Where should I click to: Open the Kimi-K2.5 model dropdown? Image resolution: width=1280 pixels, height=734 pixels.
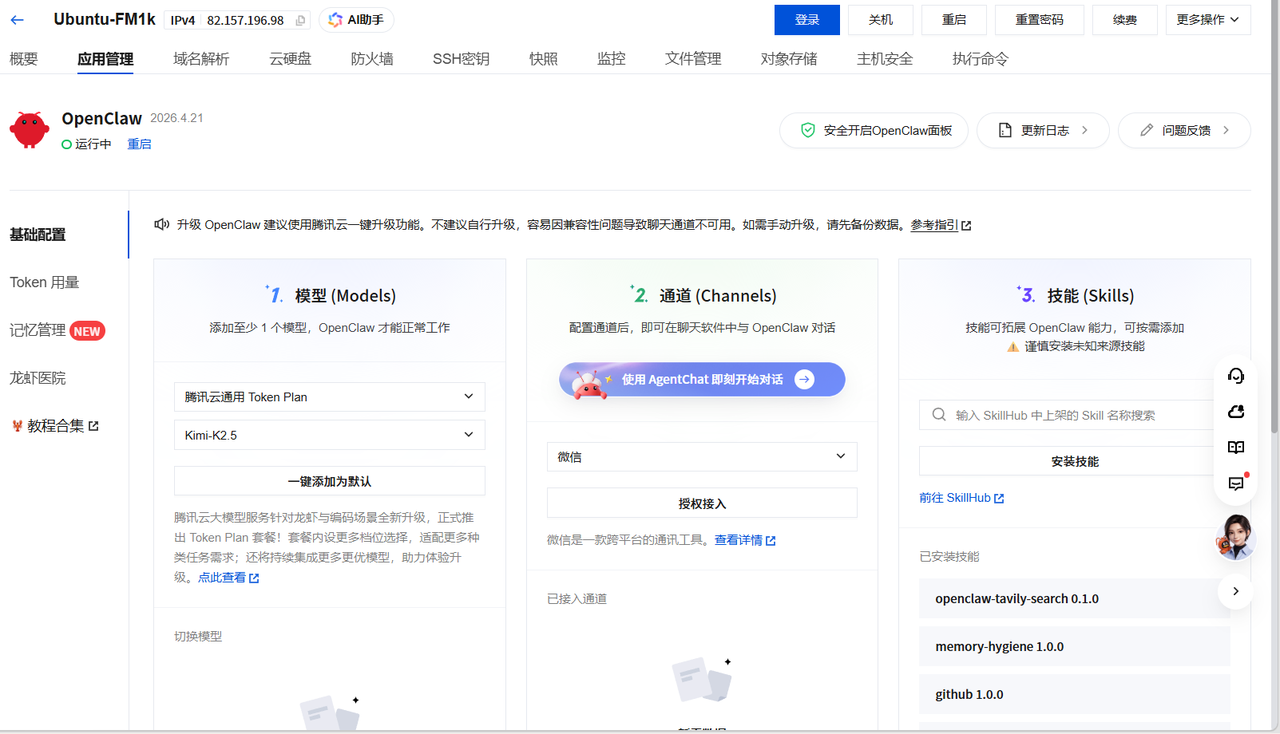[329, 435]
